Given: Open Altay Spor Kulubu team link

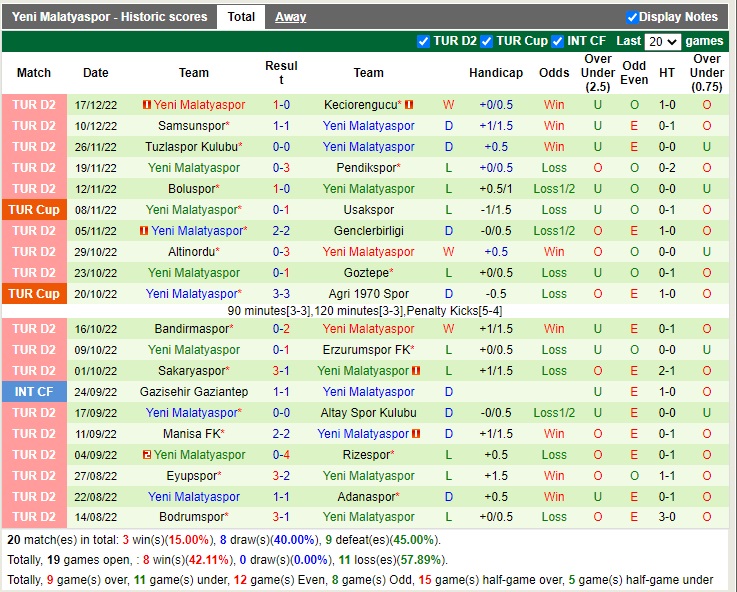Looking at the screenshot, I should coord(369,413).
